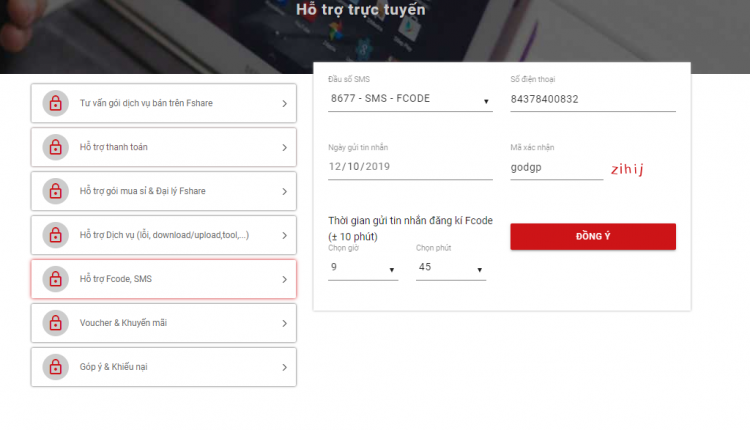Image resolution: width=750 pixels, height=430 pixels.
Task: Click the red ĐỒNG Ý button
Action: click(593, 236)
